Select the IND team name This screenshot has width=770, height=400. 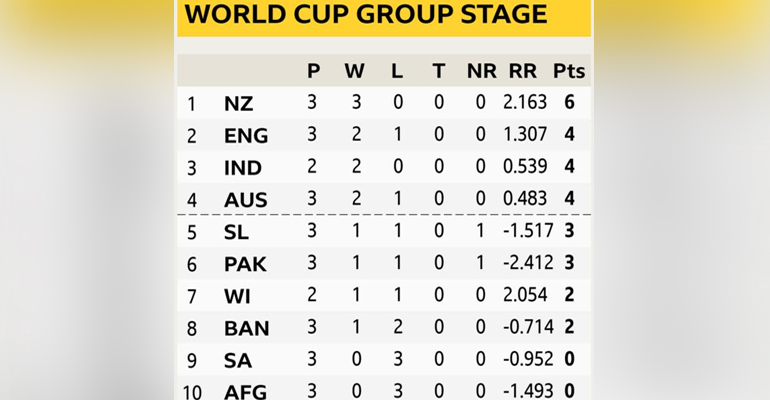coord(243,168)
